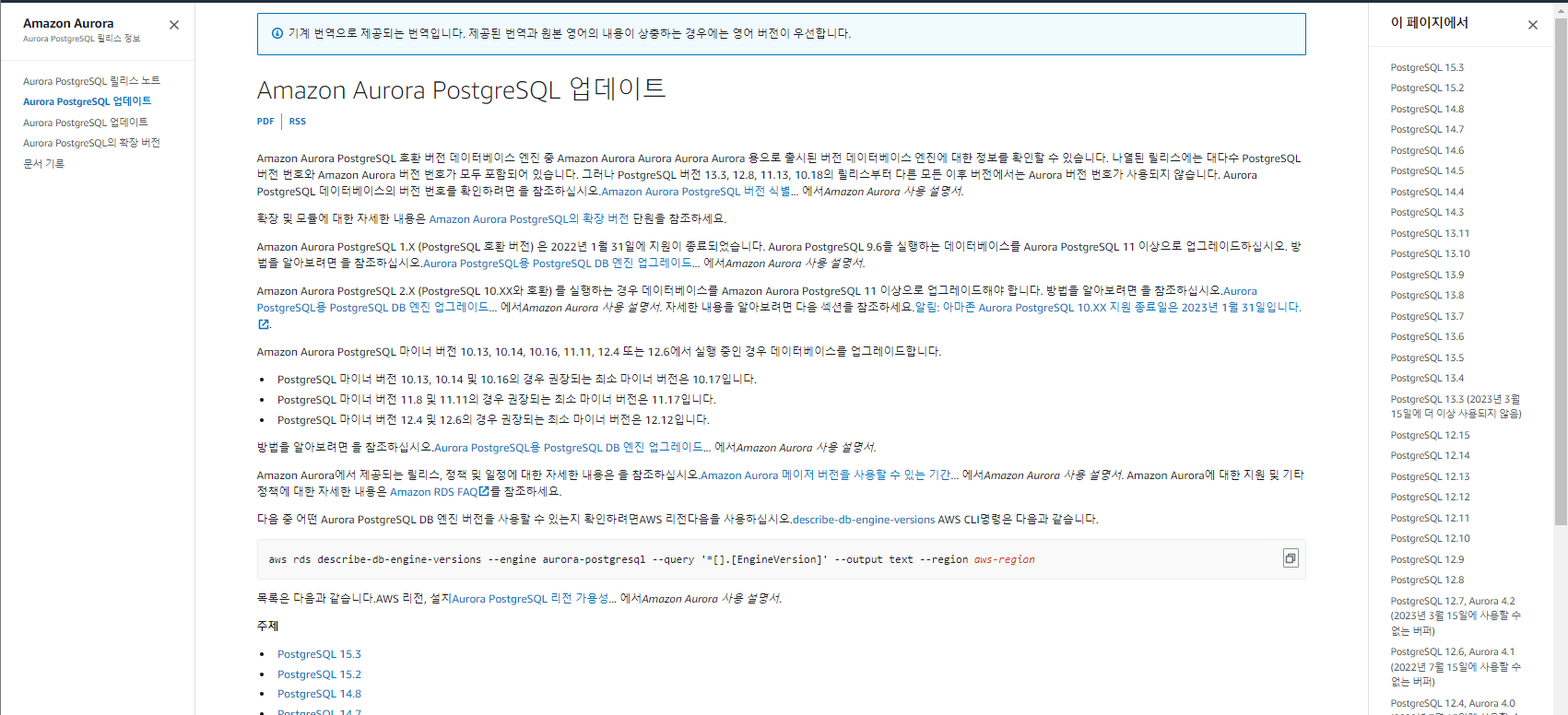The width and height of the screenshot is (1568, 715).
Task: Jump to PostgreSQL 14.7 in right panel
Action: (x=1427, y=129)
